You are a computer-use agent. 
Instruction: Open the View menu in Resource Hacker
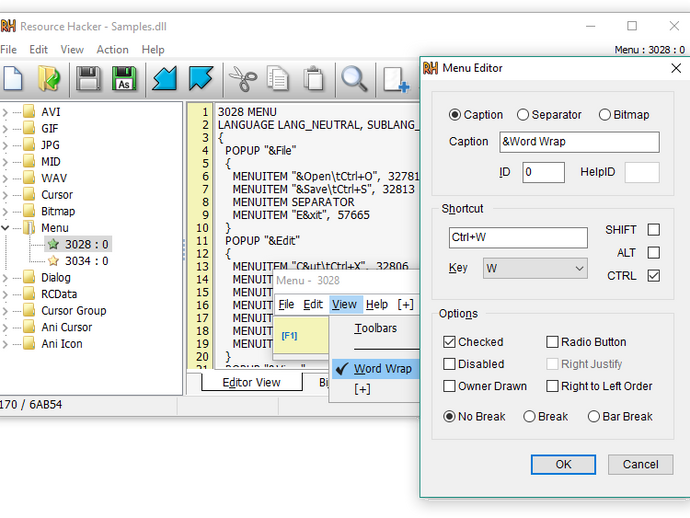tap(72, 49)
